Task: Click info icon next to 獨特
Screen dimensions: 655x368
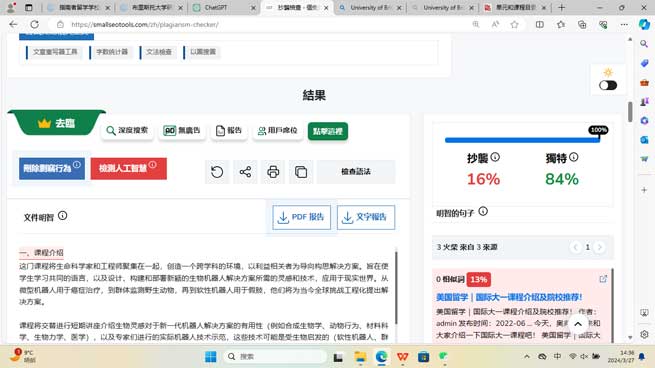Action: pos(574,157)
